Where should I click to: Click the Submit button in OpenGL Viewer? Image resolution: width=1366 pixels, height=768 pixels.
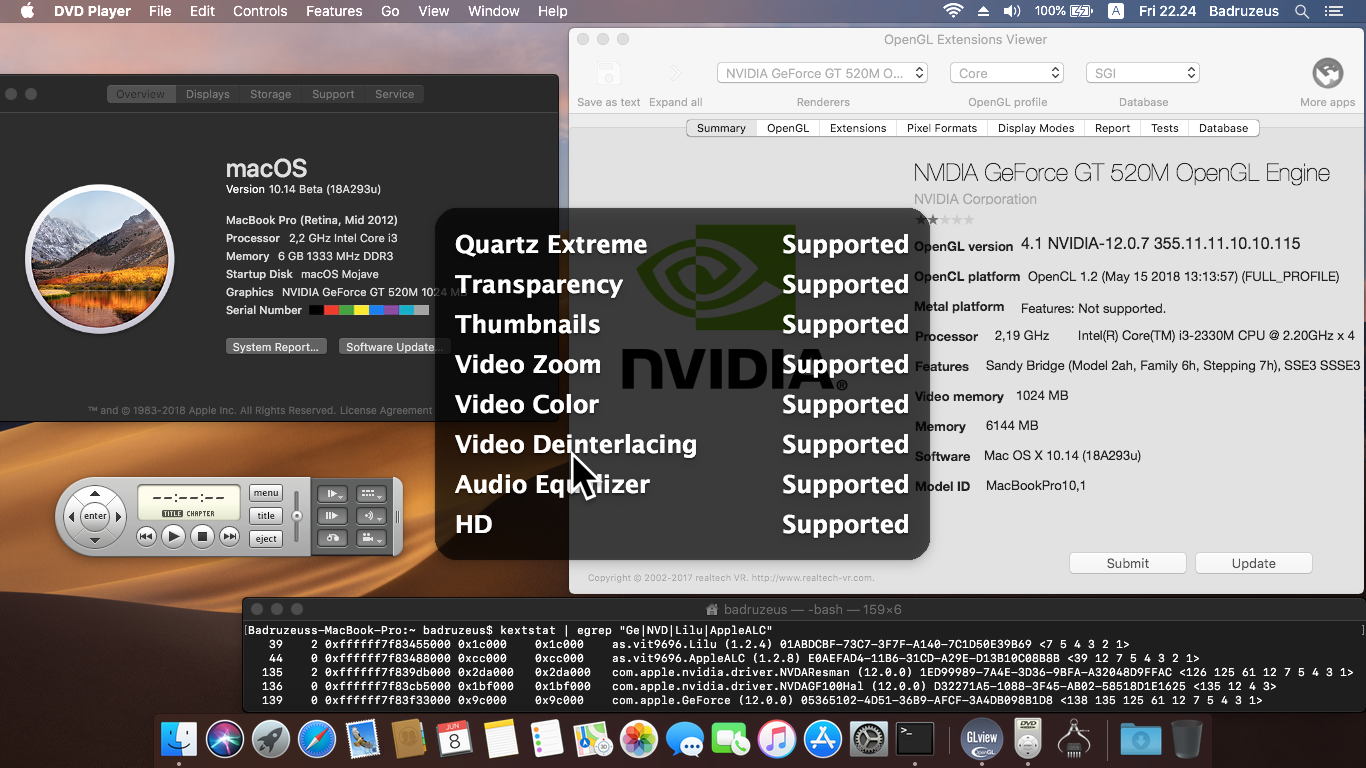pyautogui.click(x=1128, y=563)
